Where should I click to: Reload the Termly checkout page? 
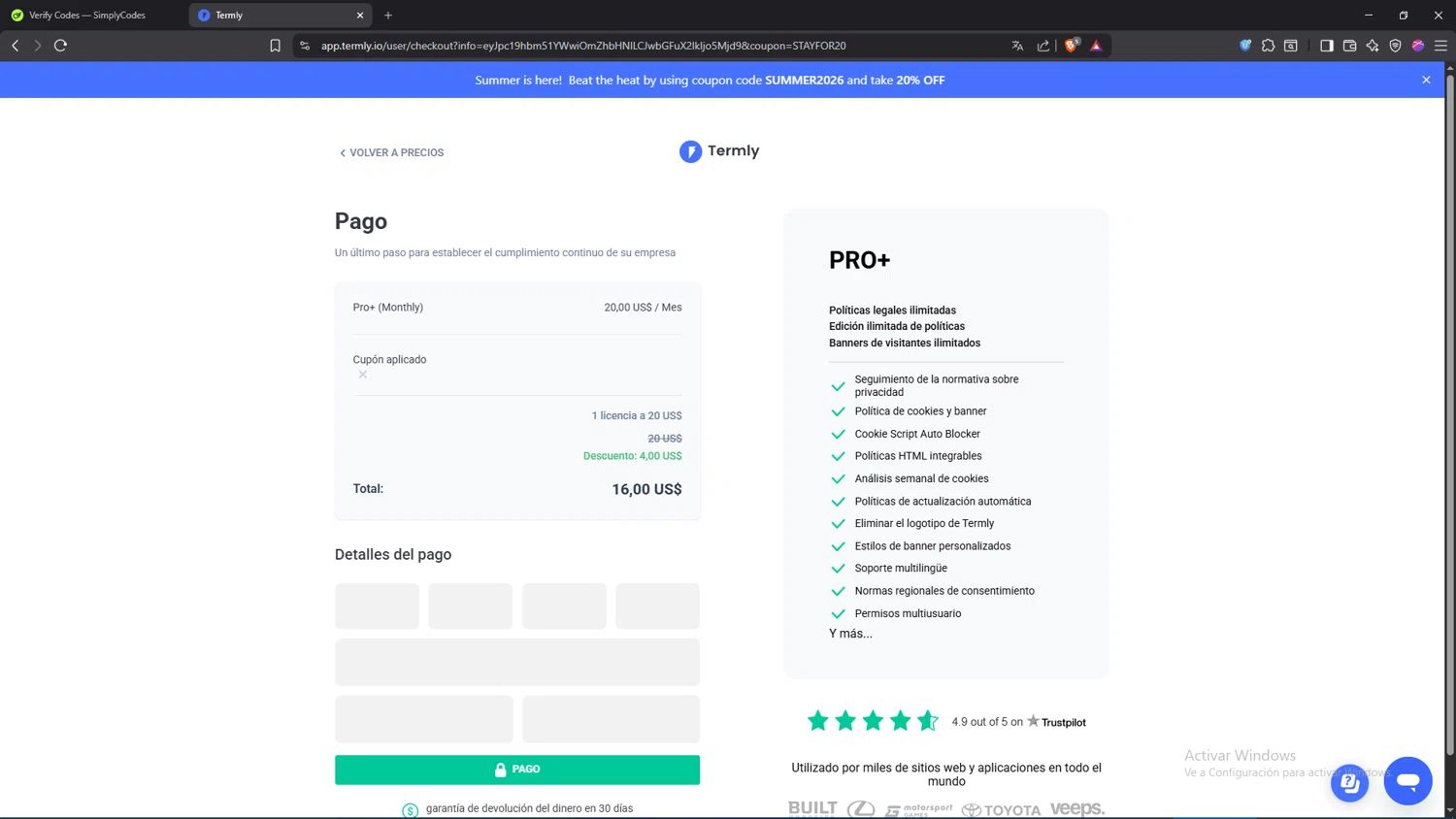[60, 46]
